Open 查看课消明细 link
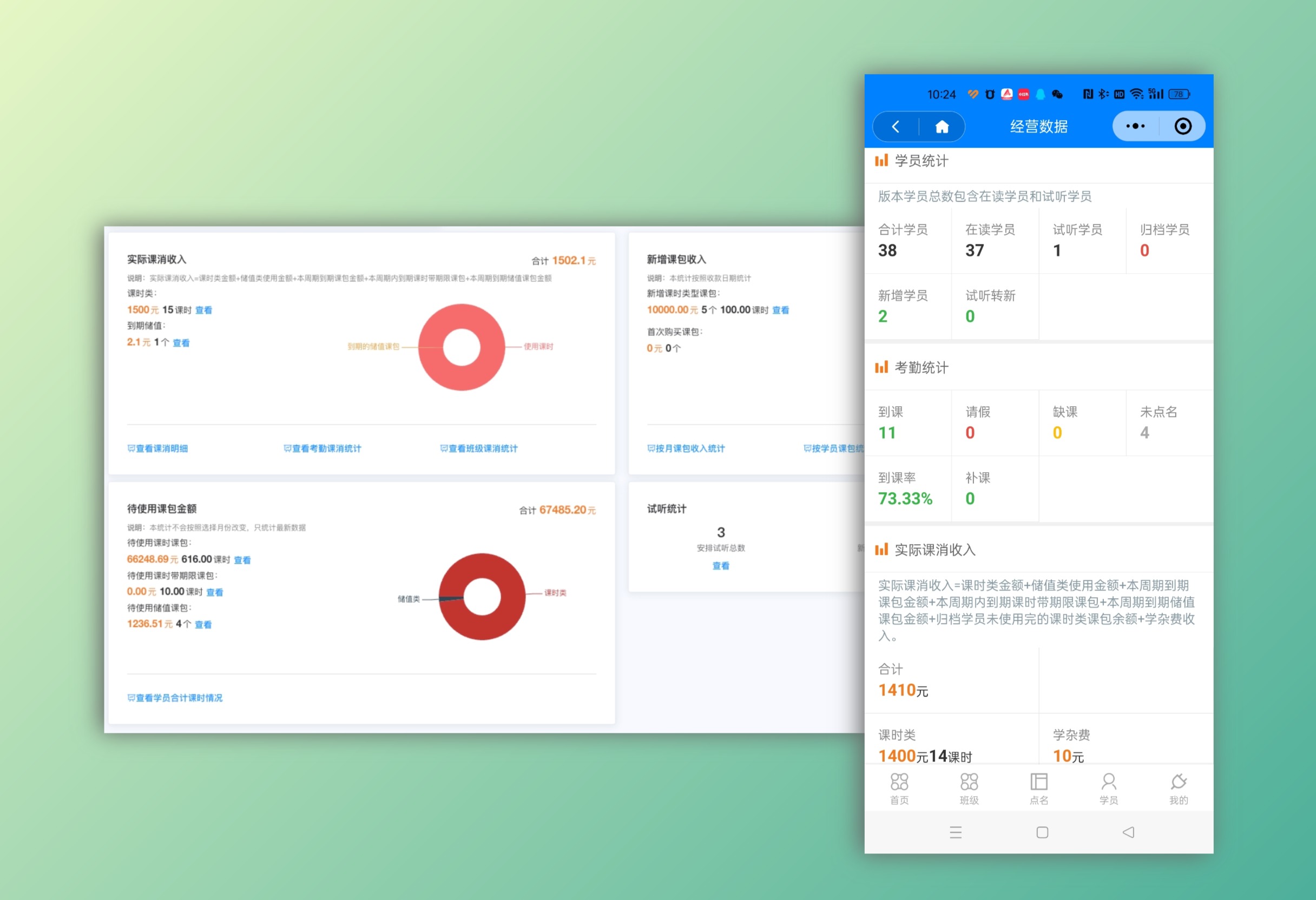1316x900 pixels. (x=159, y=448)
